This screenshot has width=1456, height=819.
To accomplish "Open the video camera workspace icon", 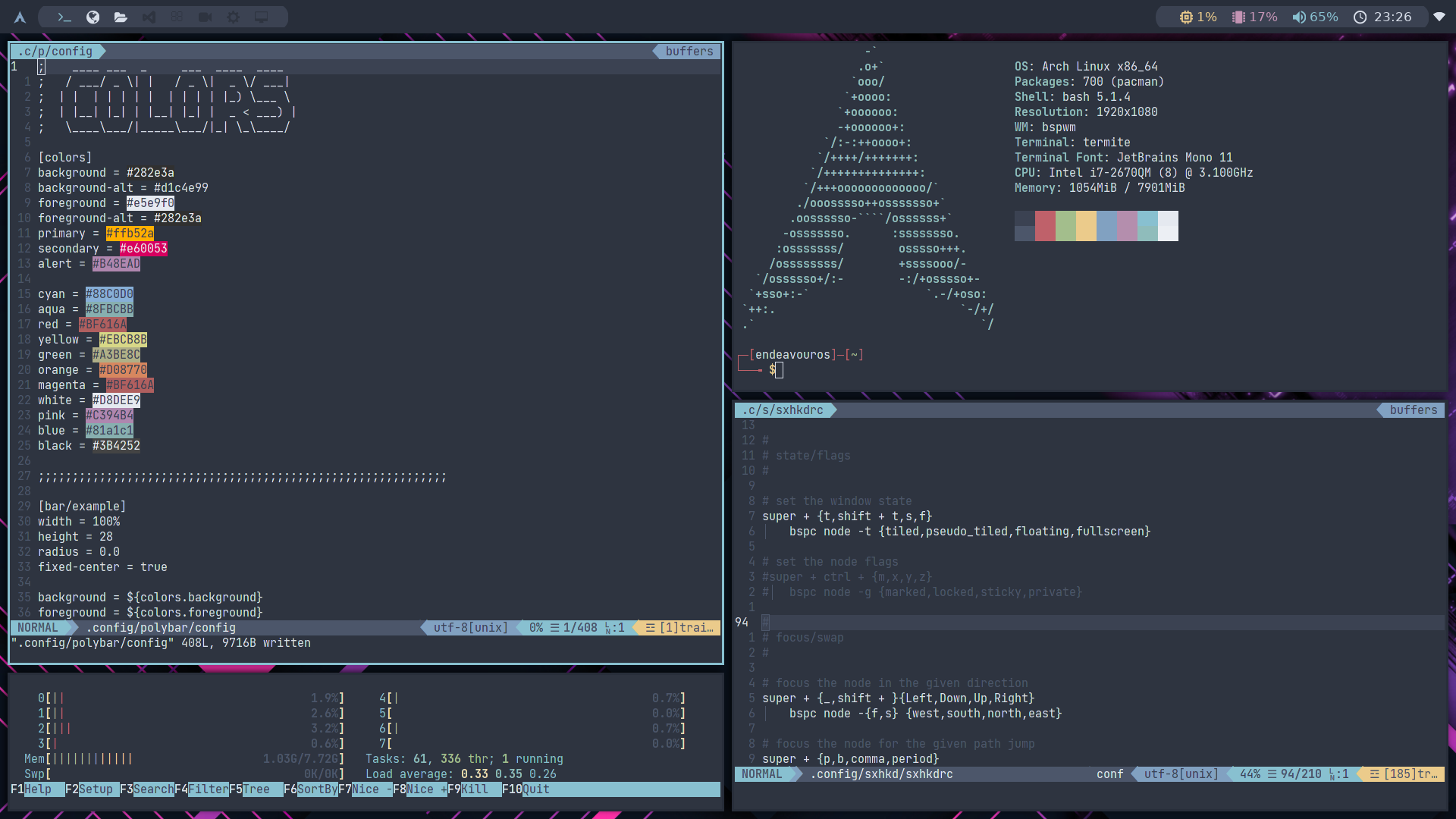I will (205, 17).
